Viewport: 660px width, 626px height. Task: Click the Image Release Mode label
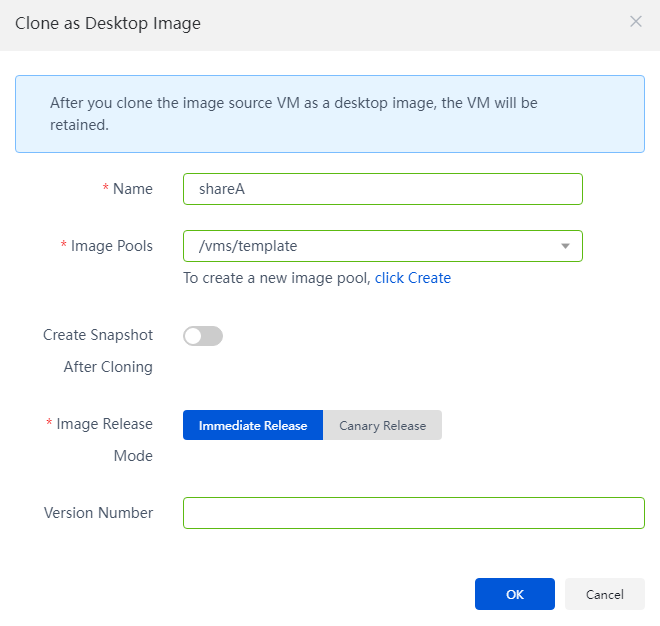click(104, 440)
